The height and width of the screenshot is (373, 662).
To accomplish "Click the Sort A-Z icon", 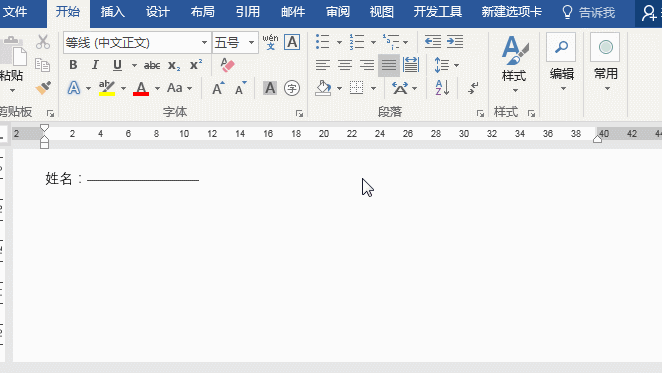I will (442, 88).
